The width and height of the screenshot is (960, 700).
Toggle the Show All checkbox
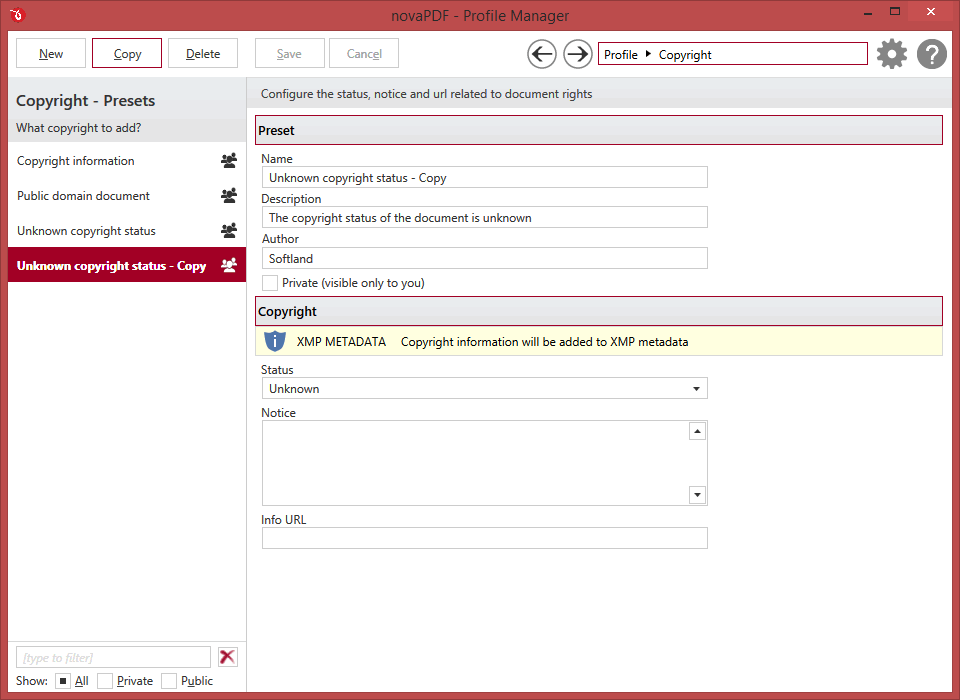63,681
